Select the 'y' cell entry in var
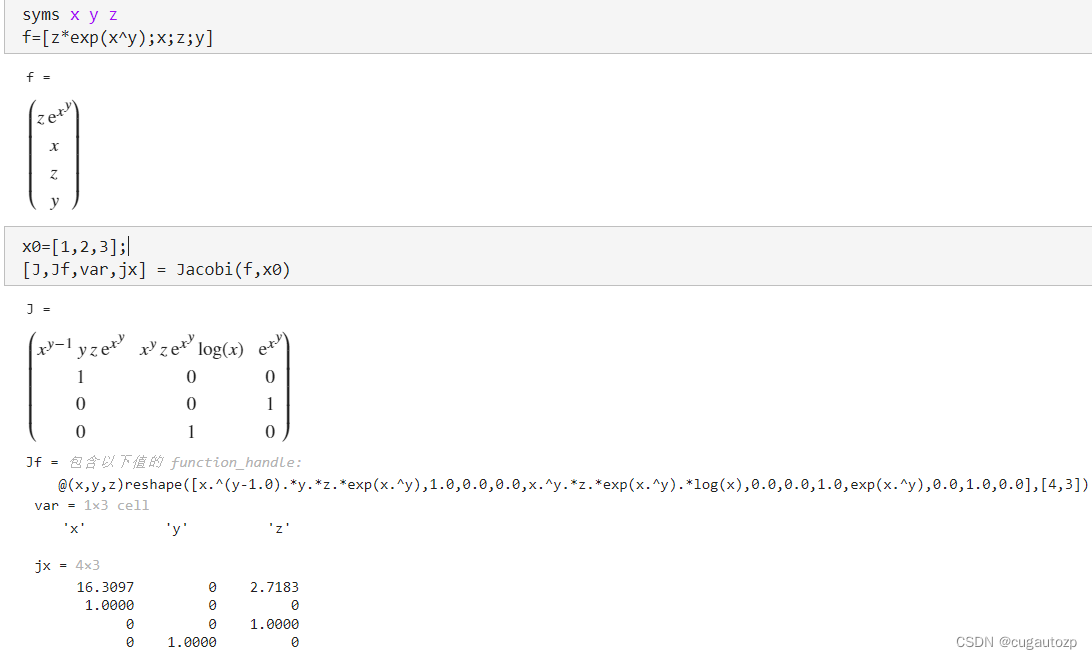 pos(177,529)
